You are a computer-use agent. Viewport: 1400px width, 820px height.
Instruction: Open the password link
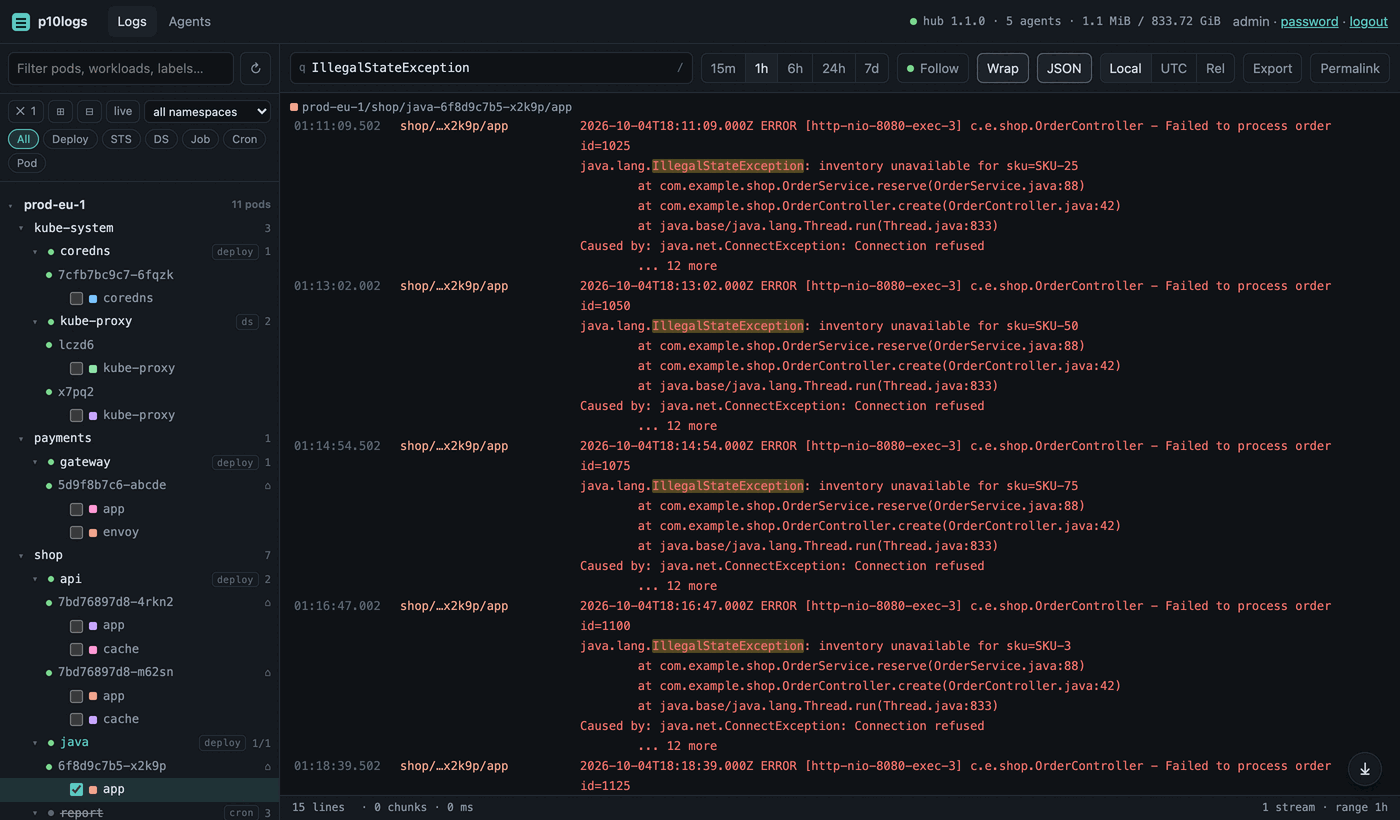(1309, 21)
